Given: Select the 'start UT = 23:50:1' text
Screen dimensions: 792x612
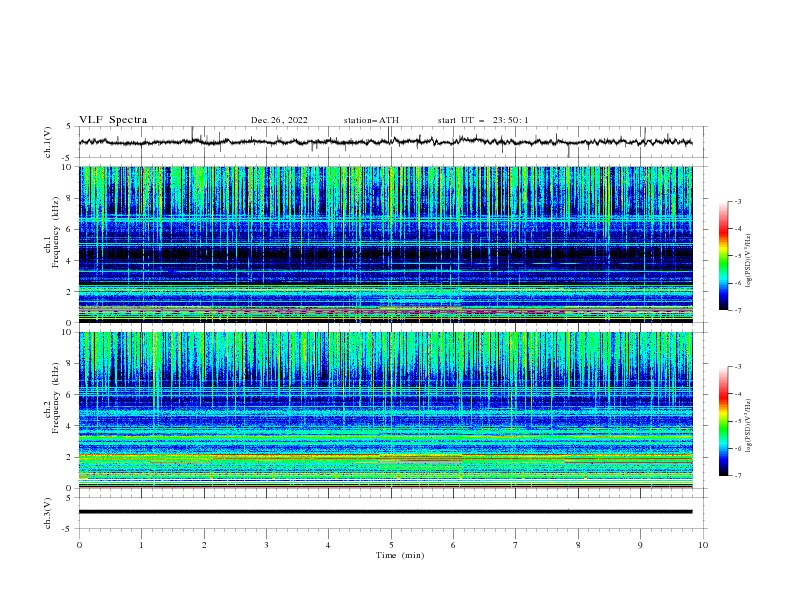Looking at the screenshot, I should point(483,120).
